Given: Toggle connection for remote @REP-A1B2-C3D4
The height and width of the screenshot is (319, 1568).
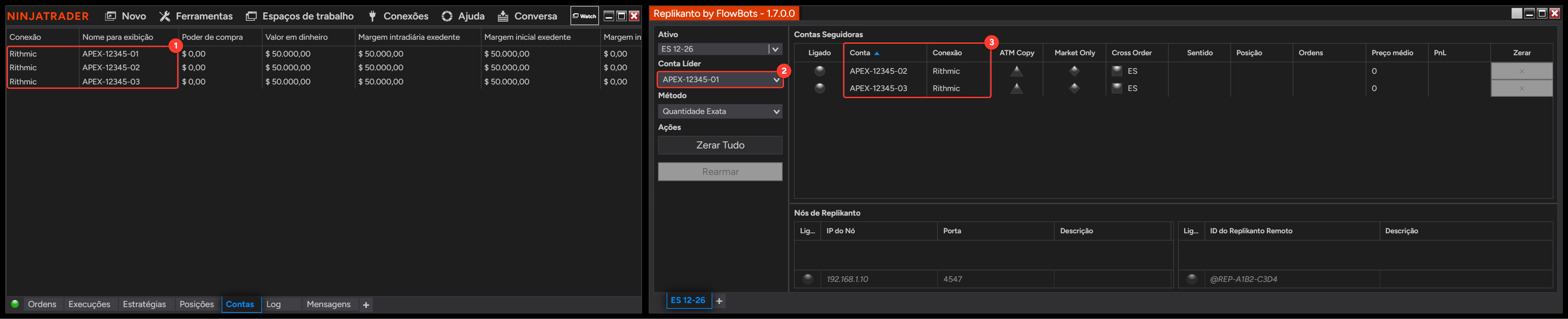Looking at the screenshot, I should point(1191,279).
